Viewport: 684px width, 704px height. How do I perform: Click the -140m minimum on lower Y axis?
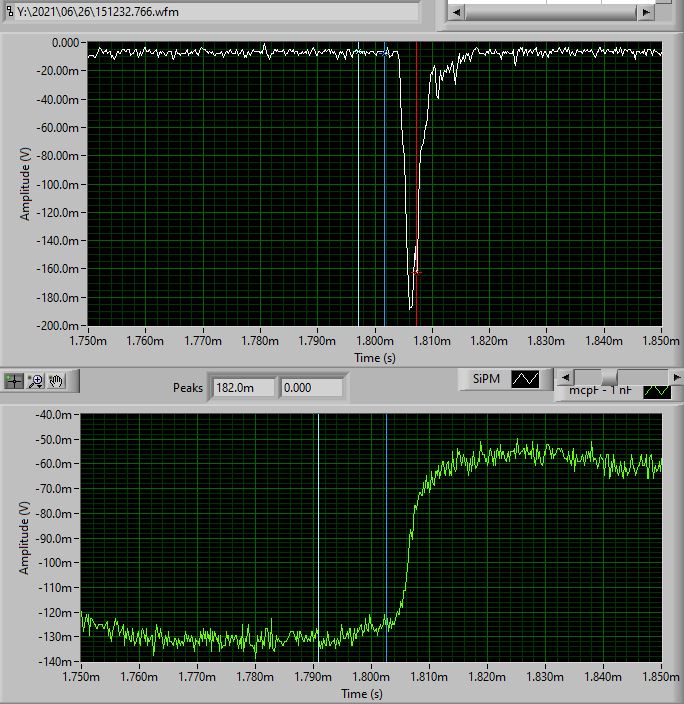coord(55,662)
